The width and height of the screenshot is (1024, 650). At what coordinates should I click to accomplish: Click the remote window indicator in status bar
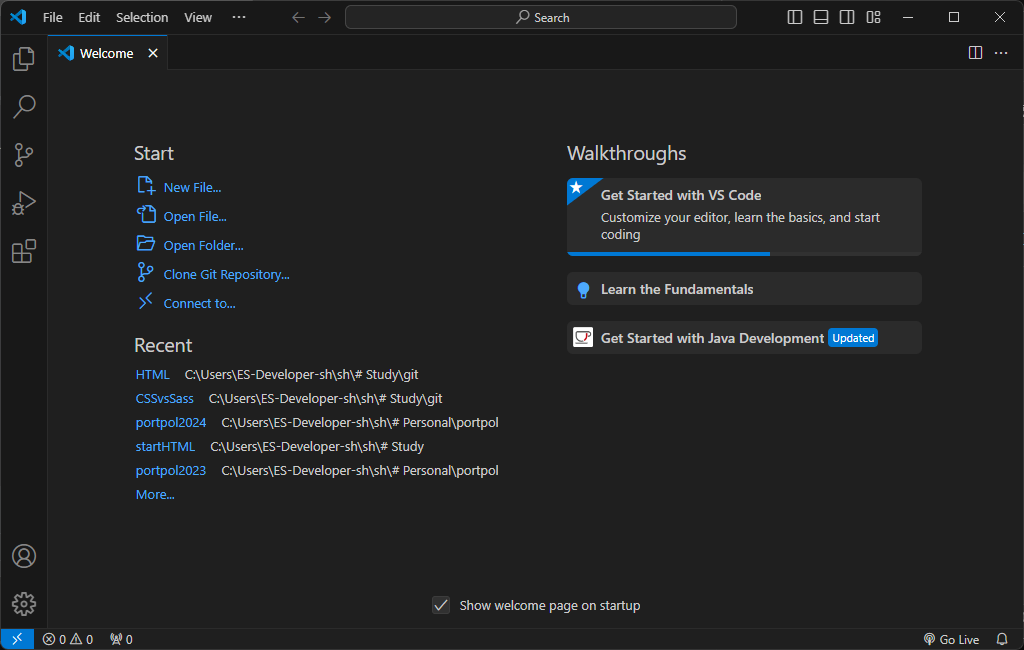17,639
